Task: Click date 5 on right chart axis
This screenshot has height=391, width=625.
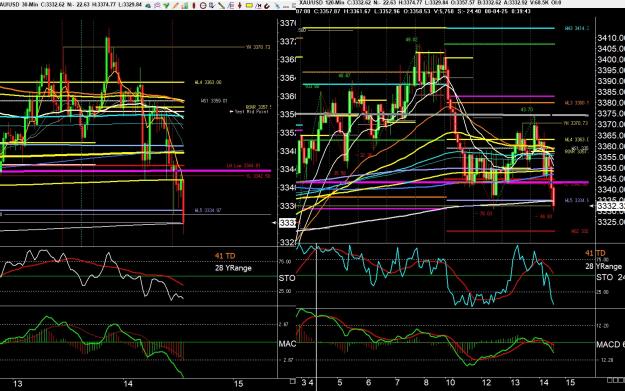Action: (340, 383)
